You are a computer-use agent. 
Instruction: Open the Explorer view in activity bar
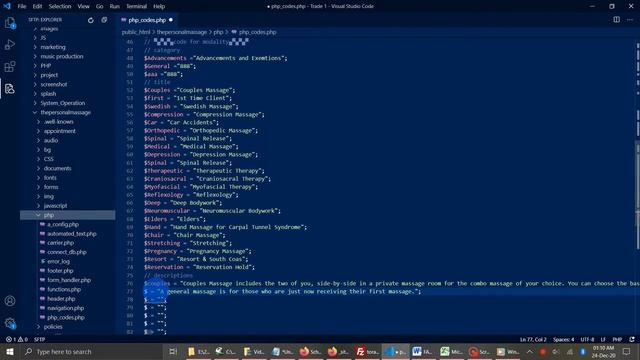coord(10,23)
